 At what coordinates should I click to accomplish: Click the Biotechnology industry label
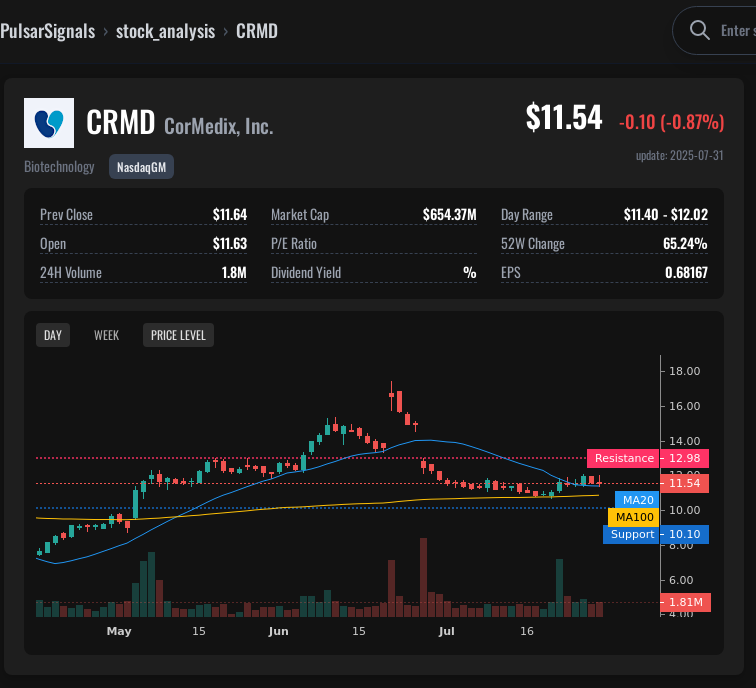tap(59, 167)
